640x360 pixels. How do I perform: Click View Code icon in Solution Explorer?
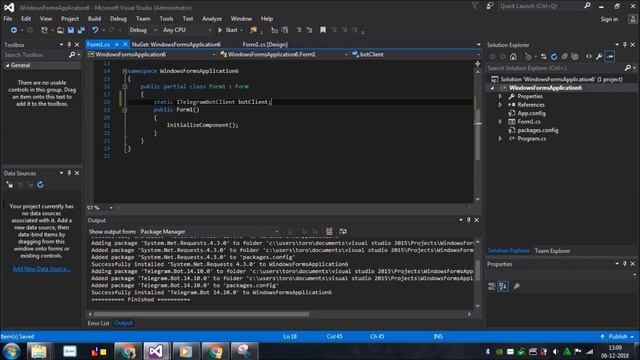pyautogui.click(x=589, y=57)
